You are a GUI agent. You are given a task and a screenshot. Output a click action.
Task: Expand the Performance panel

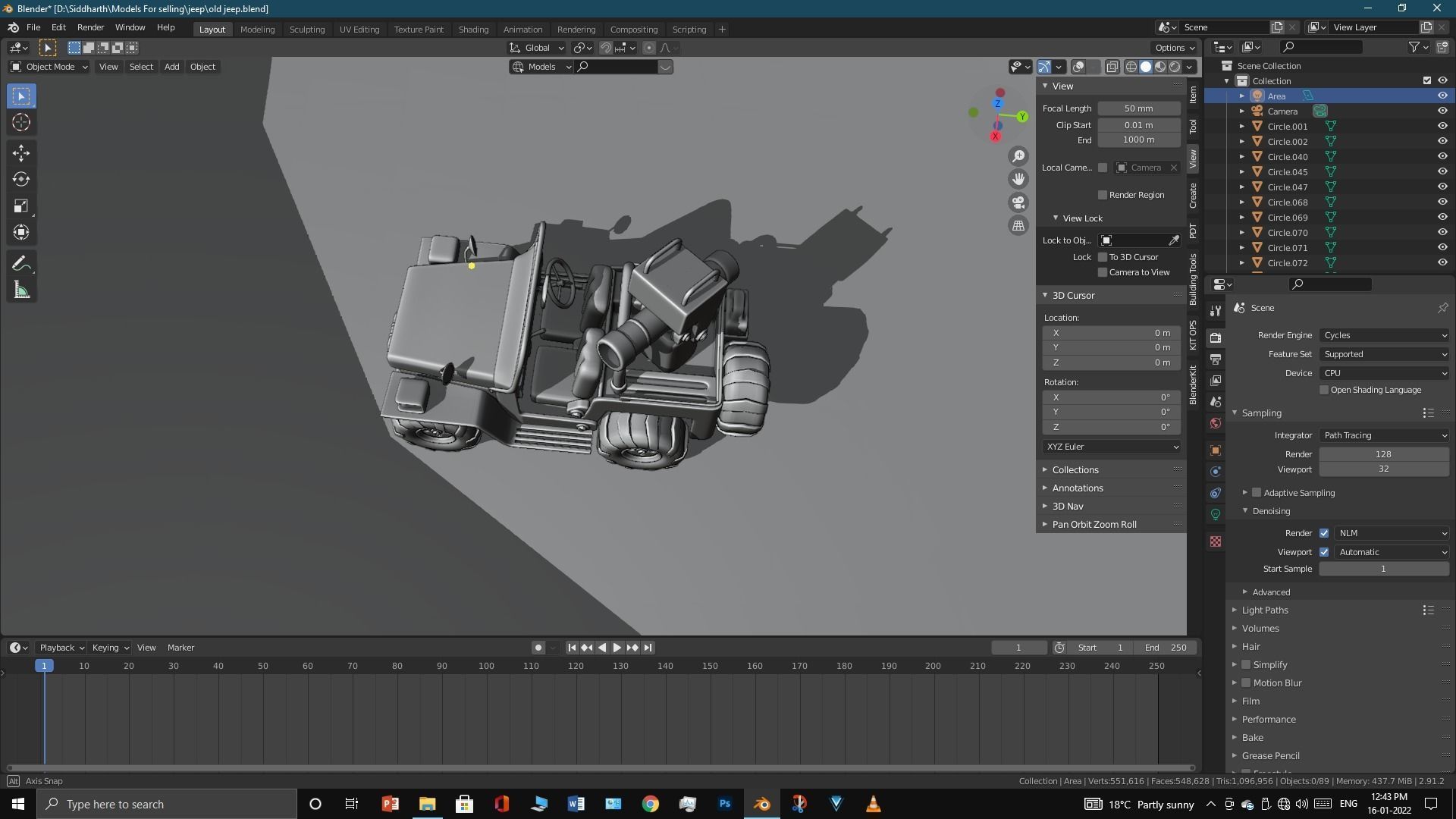(x=1268, y=720)
